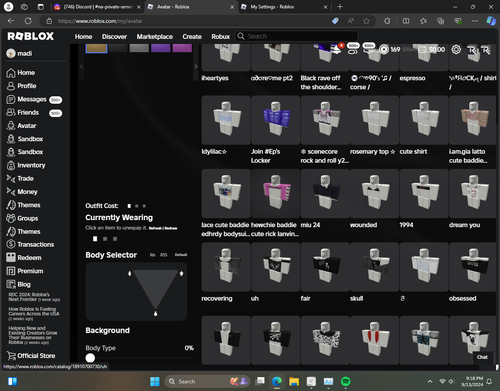Pick the purple color swatch
Viewport: 500px width, 391px height.
[x=161, y=48]
